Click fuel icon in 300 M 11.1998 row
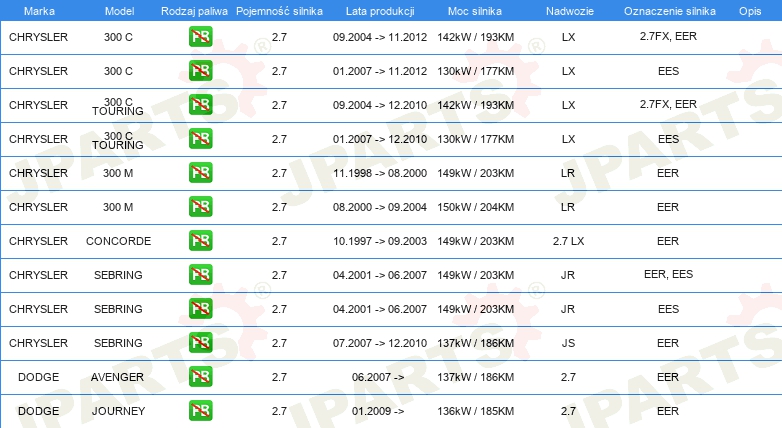Viewport: 782px width, 428px height. coord(200,172)
